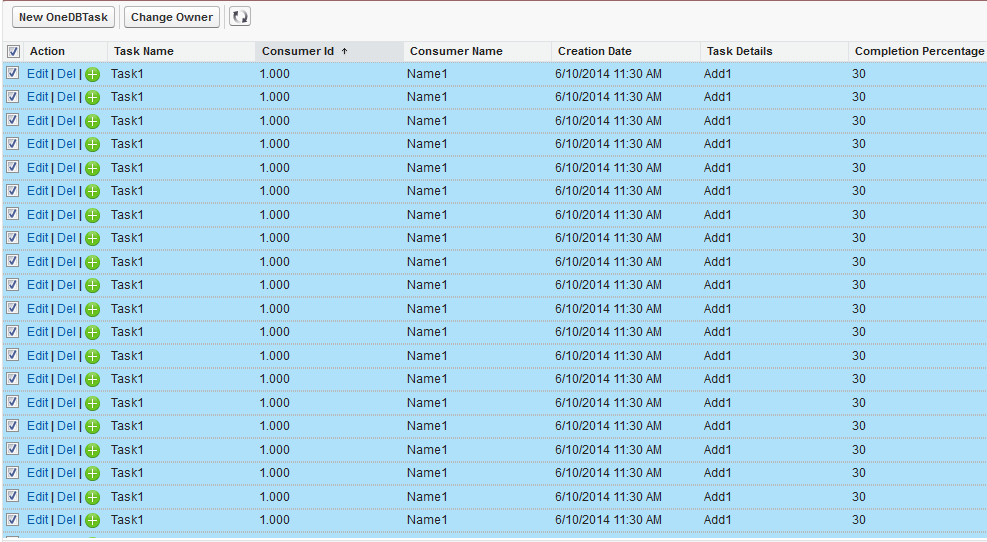This screenshot has height=542, width=987.
Task: Click green plus icon in second row
Action: [92, 97]
